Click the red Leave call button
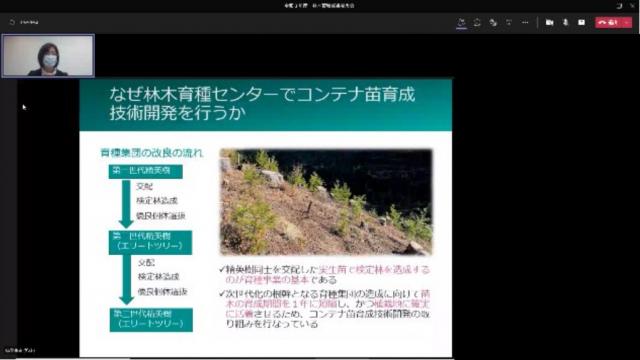This screenshot has height=360, width=640. (608, 22)
